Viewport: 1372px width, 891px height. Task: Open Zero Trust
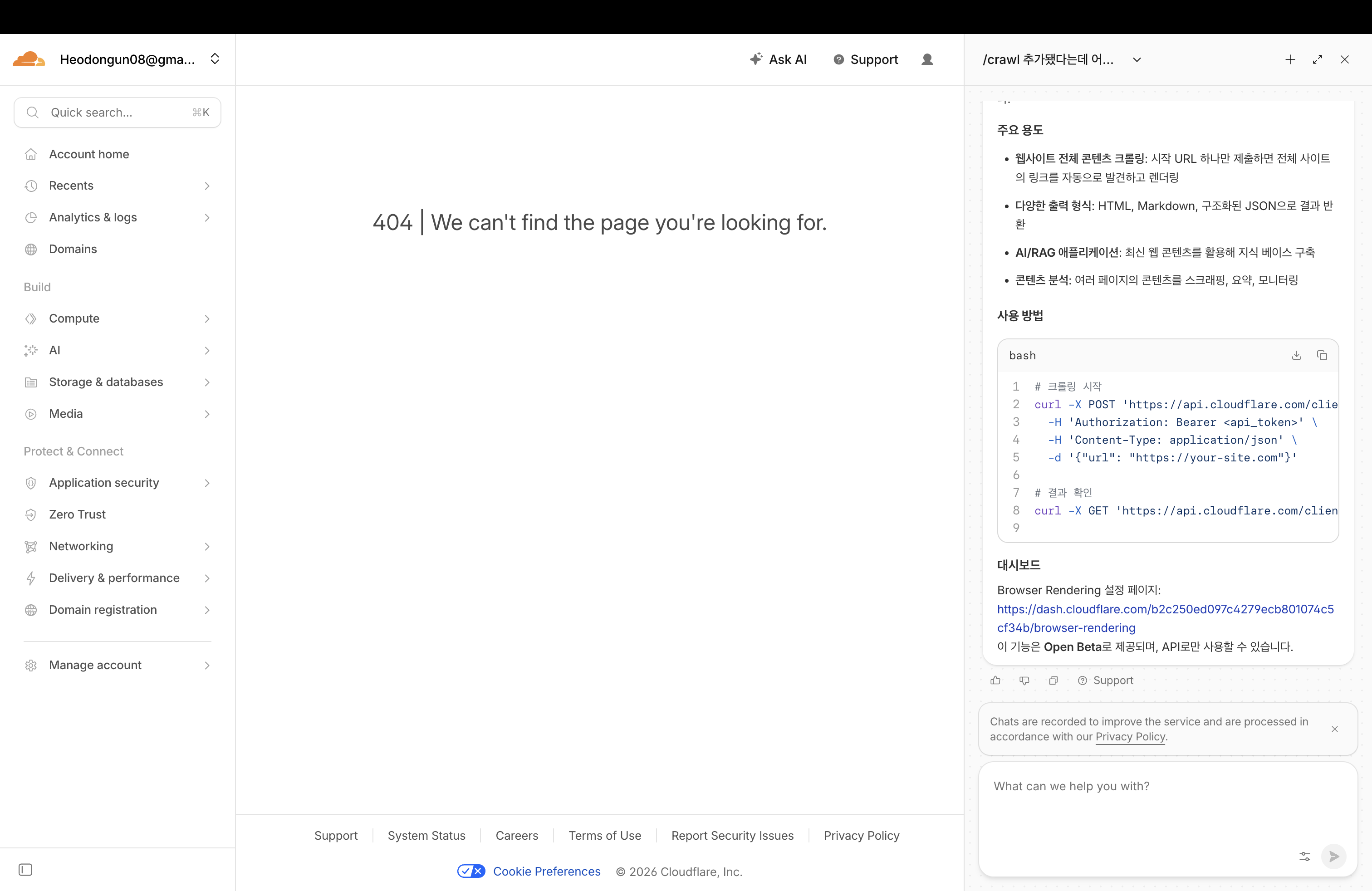tap(118, 514)
